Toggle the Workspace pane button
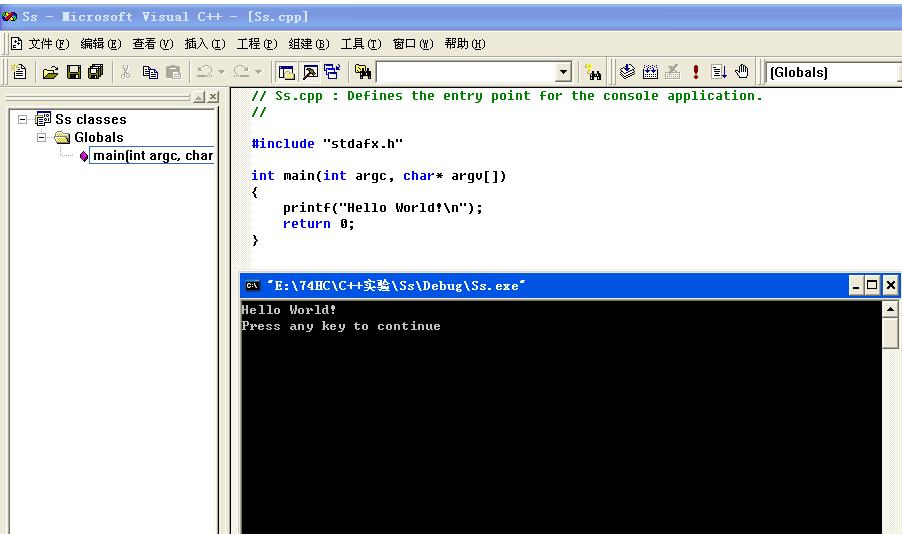Screen dimensions: 902x534 286,72
